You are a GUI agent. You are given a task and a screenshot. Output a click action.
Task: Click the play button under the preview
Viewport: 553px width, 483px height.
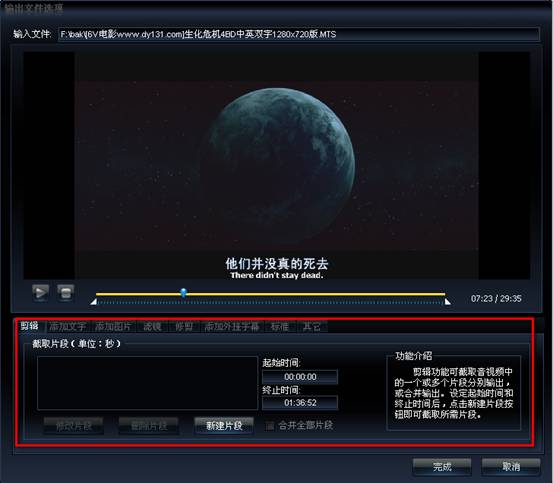[x=41, y=293]
